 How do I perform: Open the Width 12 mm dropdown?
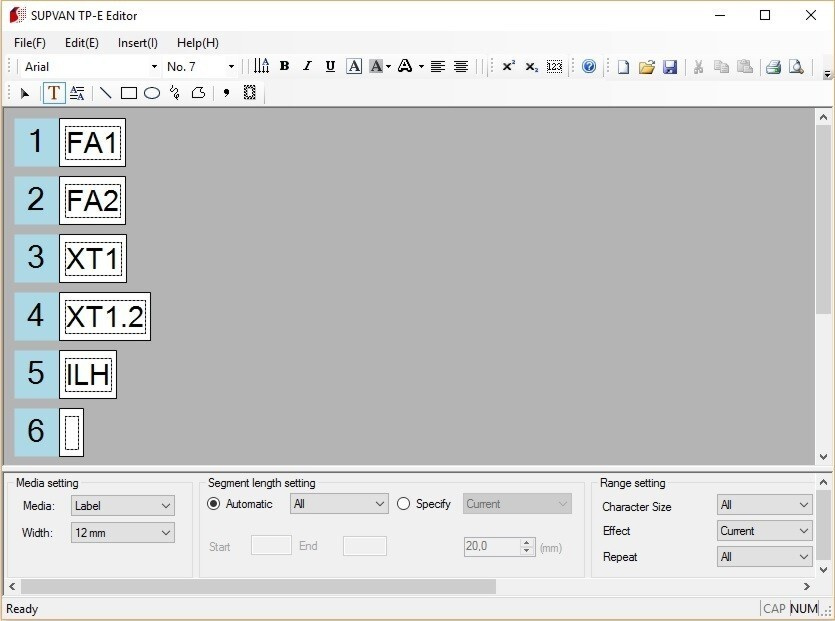coord(123,533)
